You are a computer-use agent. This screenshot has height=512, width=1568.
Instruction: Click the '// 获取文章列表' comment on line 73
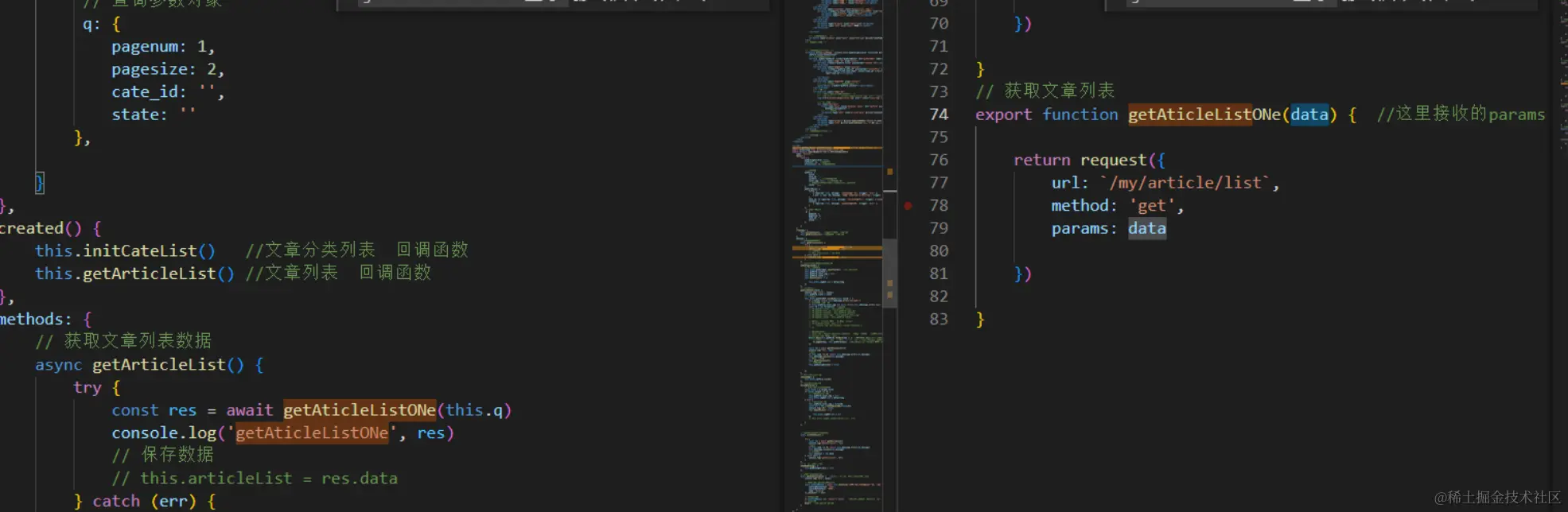click(1045, 91)
